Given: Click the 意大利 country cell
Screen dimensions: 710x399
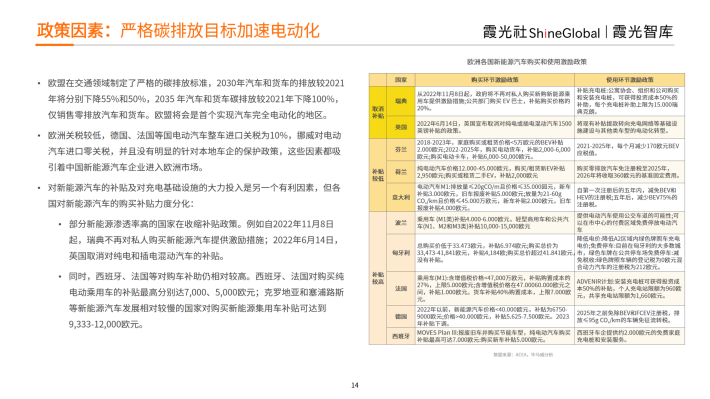Looking at the screenshot, I should pos(401,197).
